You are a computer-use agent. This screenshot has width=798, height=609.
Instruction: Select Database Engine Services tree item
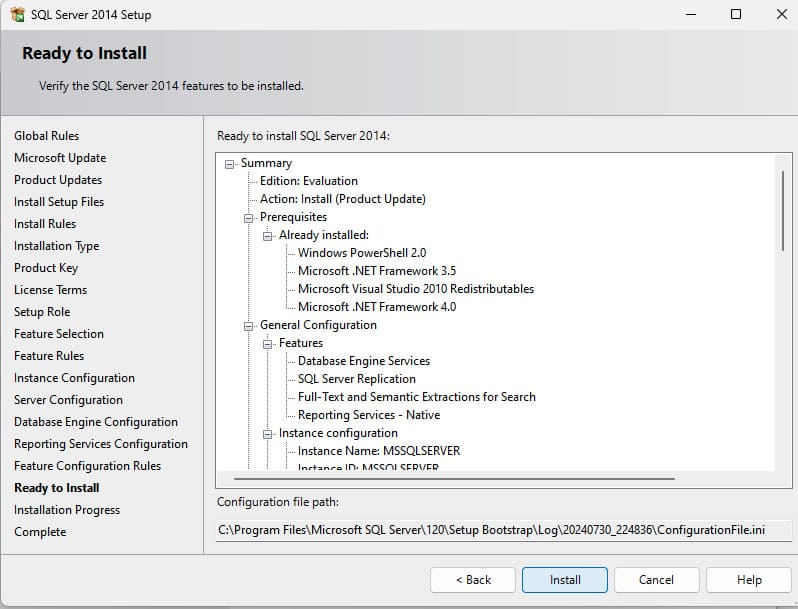tap(364, 361)
